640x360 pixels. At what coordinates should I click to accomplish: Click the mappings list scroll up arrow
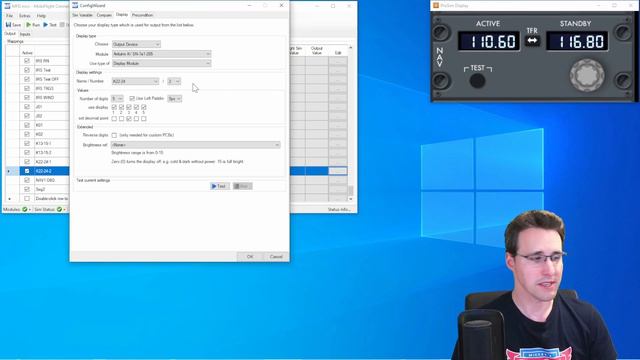[350, 48]
